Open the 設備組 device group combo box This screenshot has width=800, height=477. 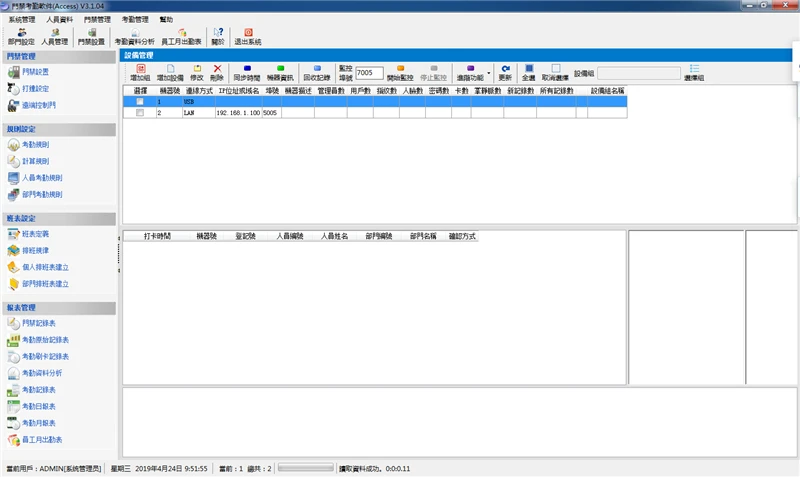tap(639, 73)
